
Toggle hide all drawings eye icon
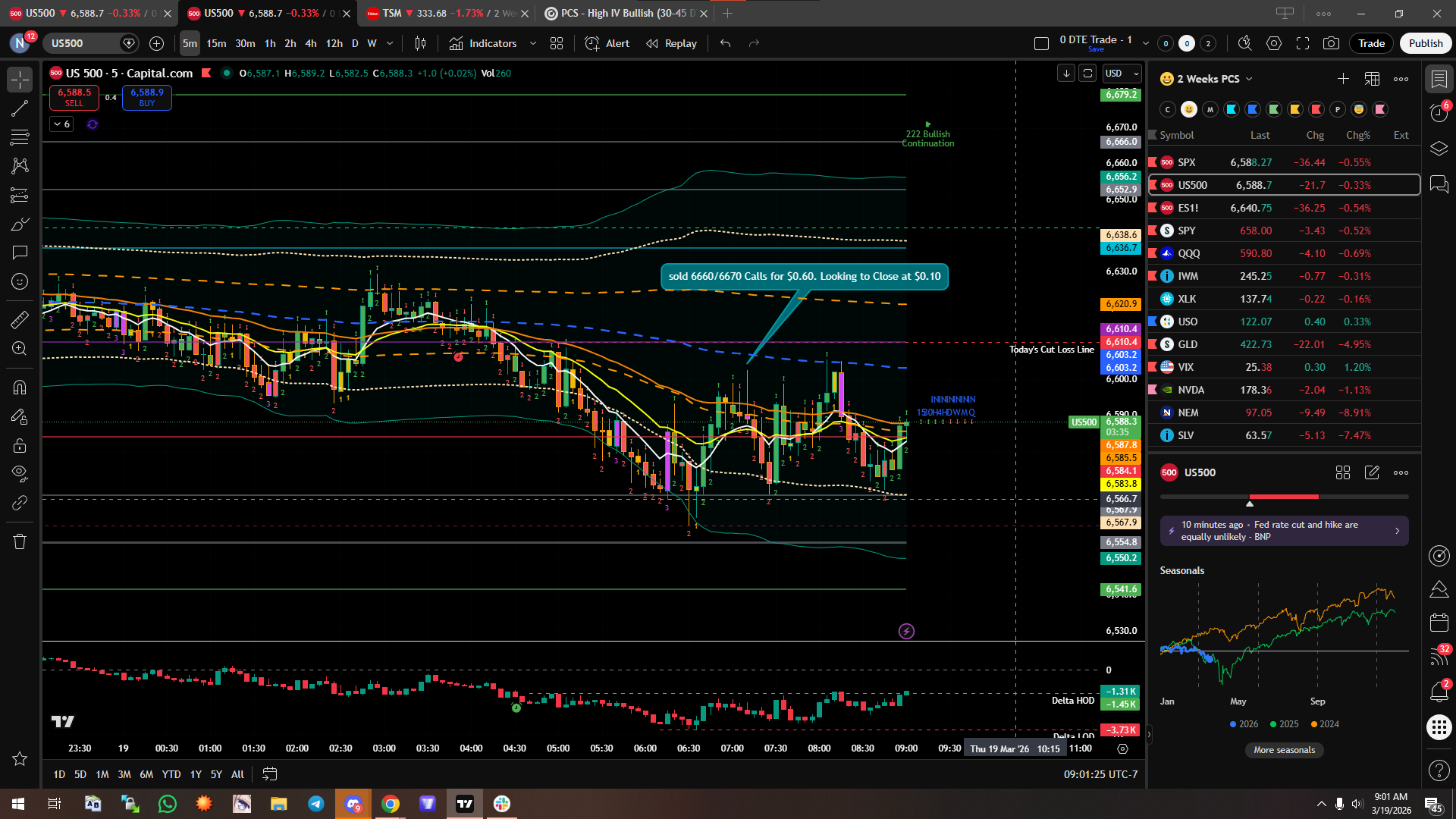(x=20, y=473)
